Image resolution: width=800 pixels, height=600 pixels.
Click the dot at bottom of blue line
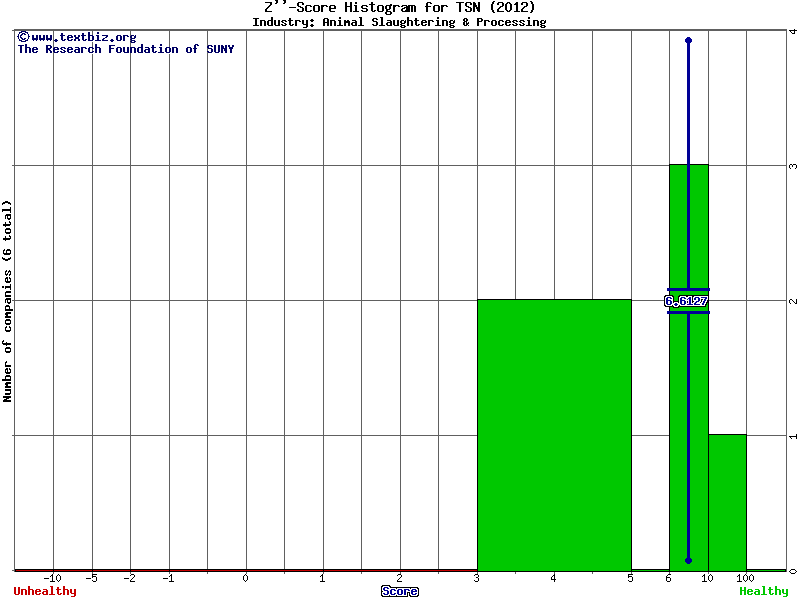(688, 560)
